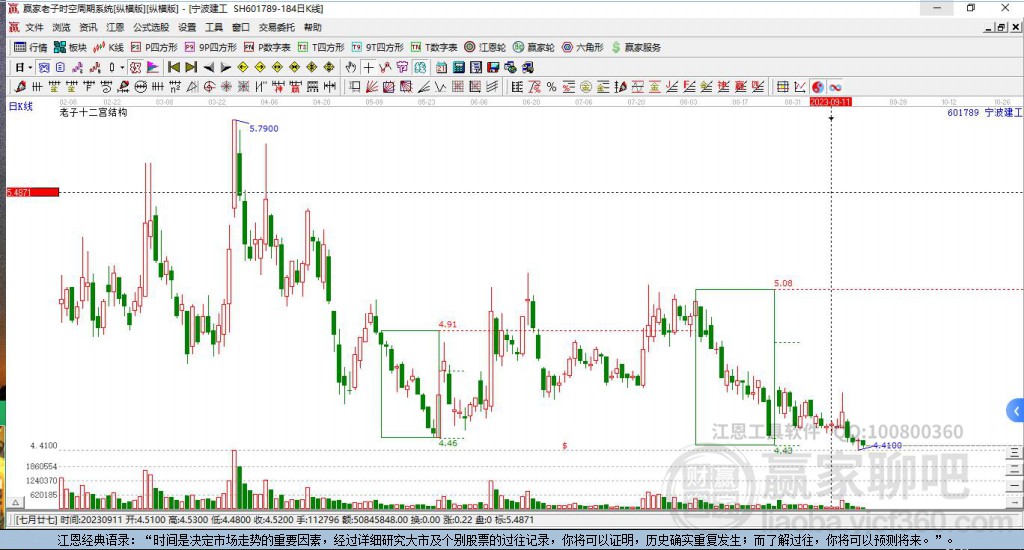
Task: Minimize the inner chart child window
Action: point(989,27)
